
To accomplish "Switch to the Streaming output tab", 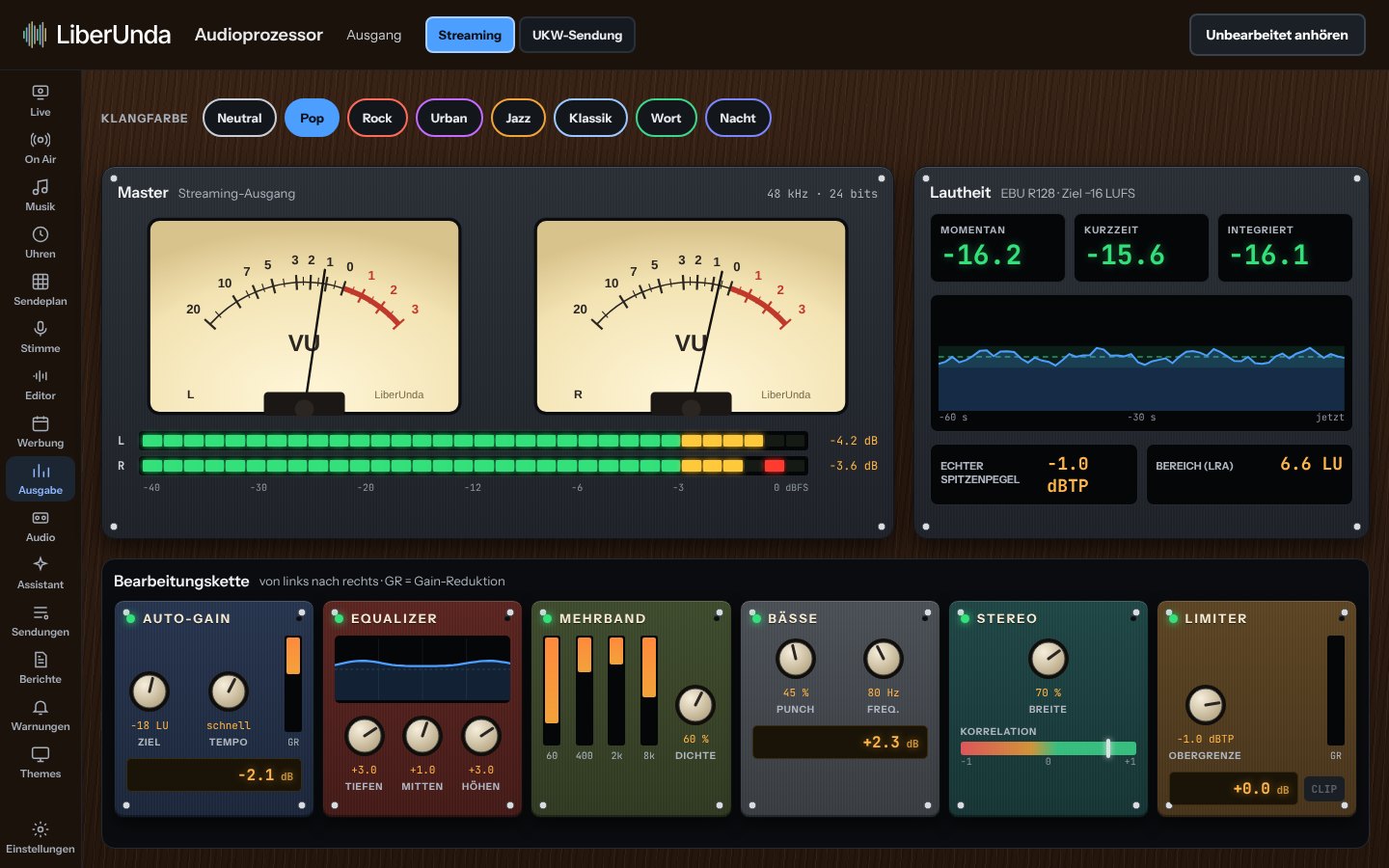I will (x=470, y=35).
